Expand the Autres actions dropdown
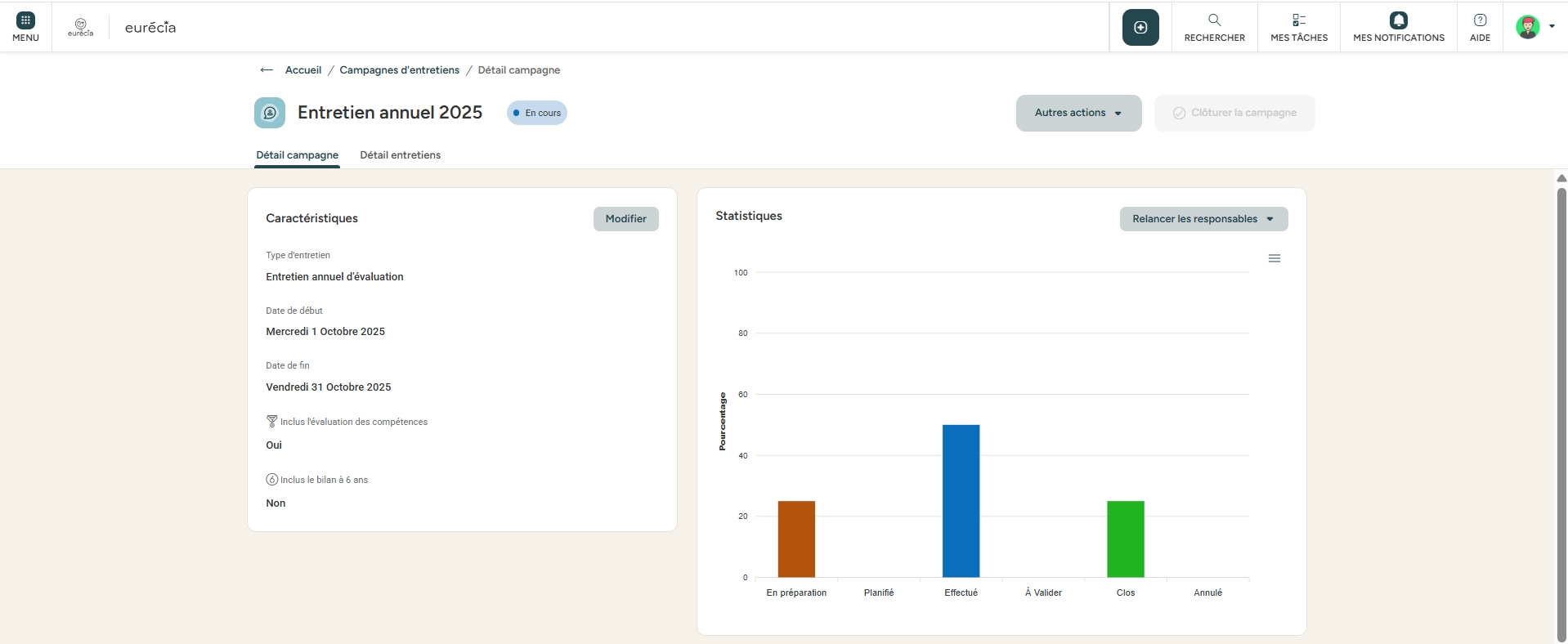 [1077, 113]
